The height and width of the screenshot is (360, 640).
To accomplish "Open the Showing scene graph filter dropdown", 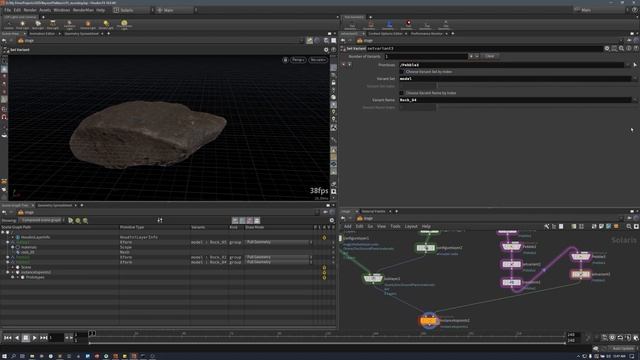I will [42, 220].
